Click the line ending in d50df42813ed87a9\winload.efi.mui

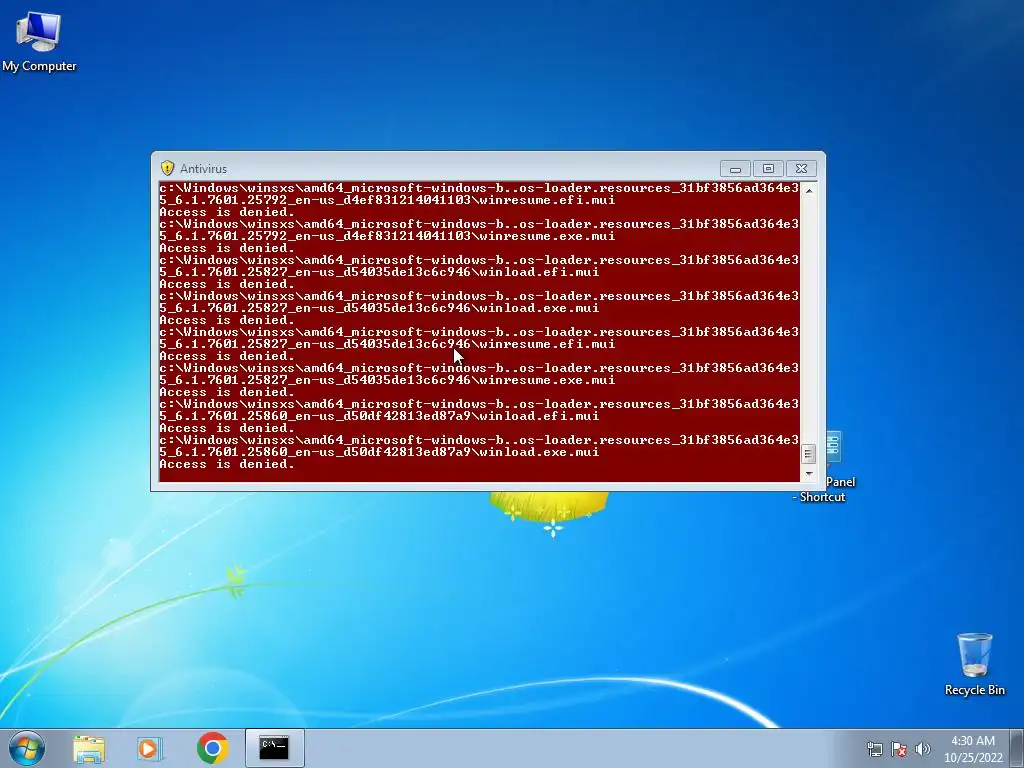point(379,416)
